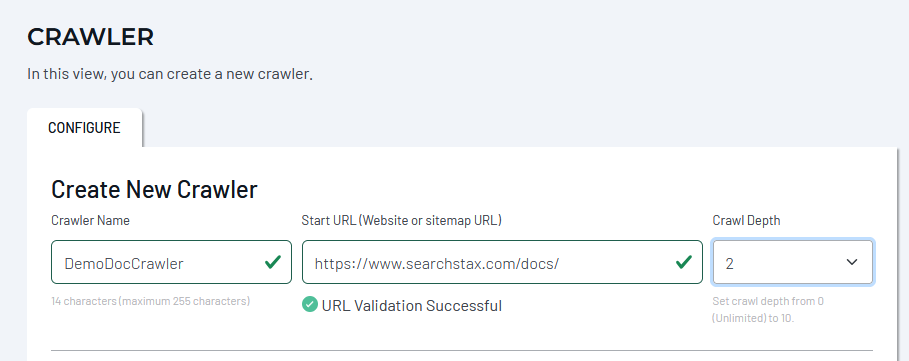909x361 pixels.
Task: Click the horizontal divider below the form
Action: click(x=461, y=350)
